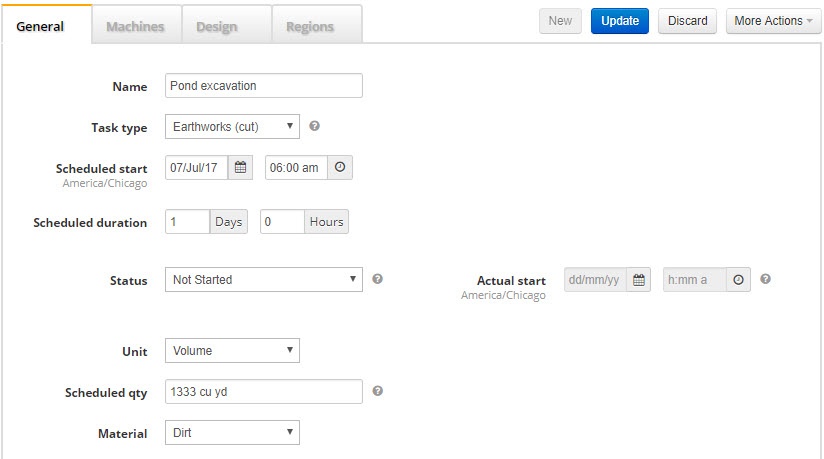Show help for Status field
Screen dimensions: 824x459
377,279
